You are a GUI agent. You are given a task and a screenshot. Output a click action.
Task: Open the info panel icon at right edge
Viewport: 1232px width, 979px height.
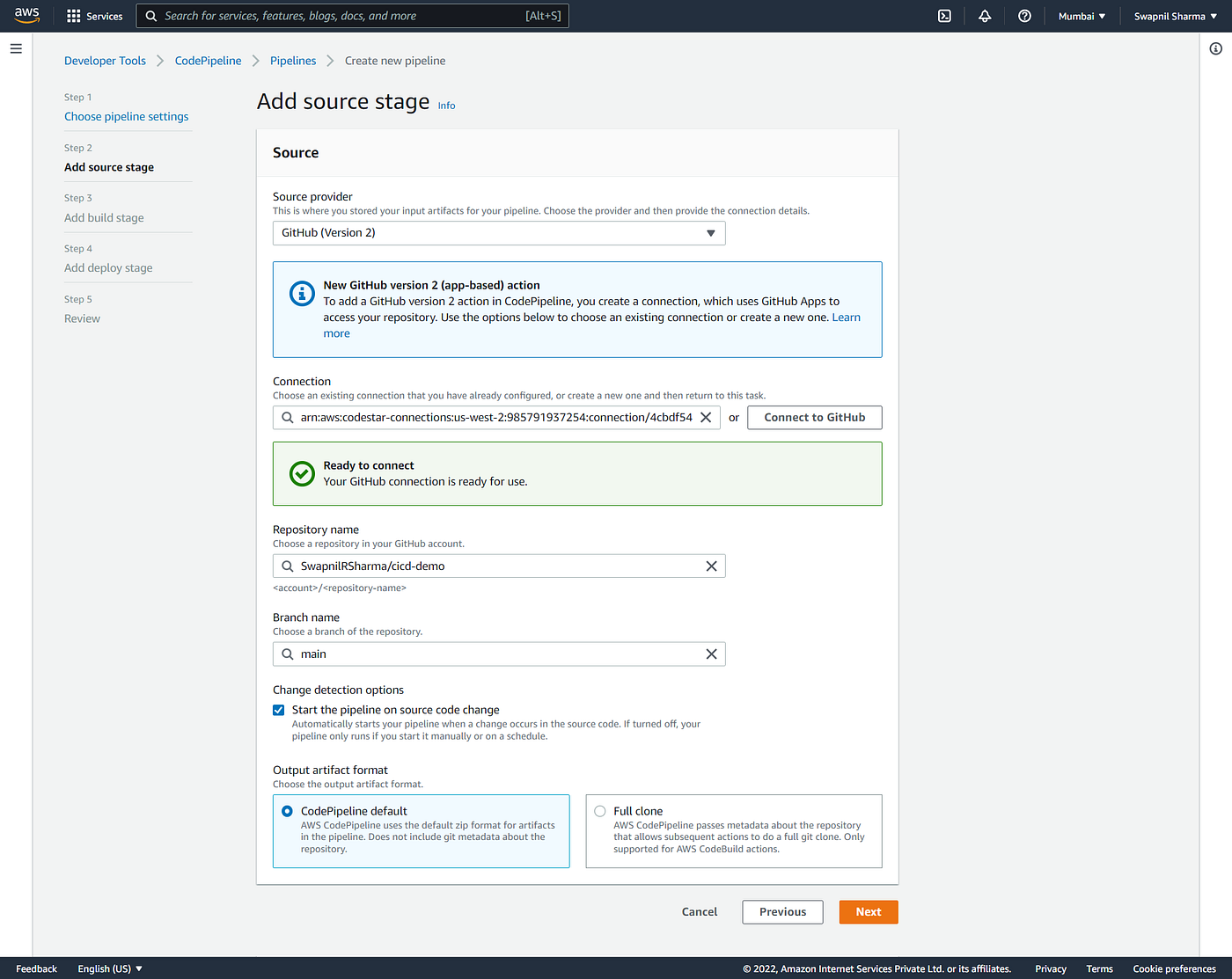coord(1215,48)
